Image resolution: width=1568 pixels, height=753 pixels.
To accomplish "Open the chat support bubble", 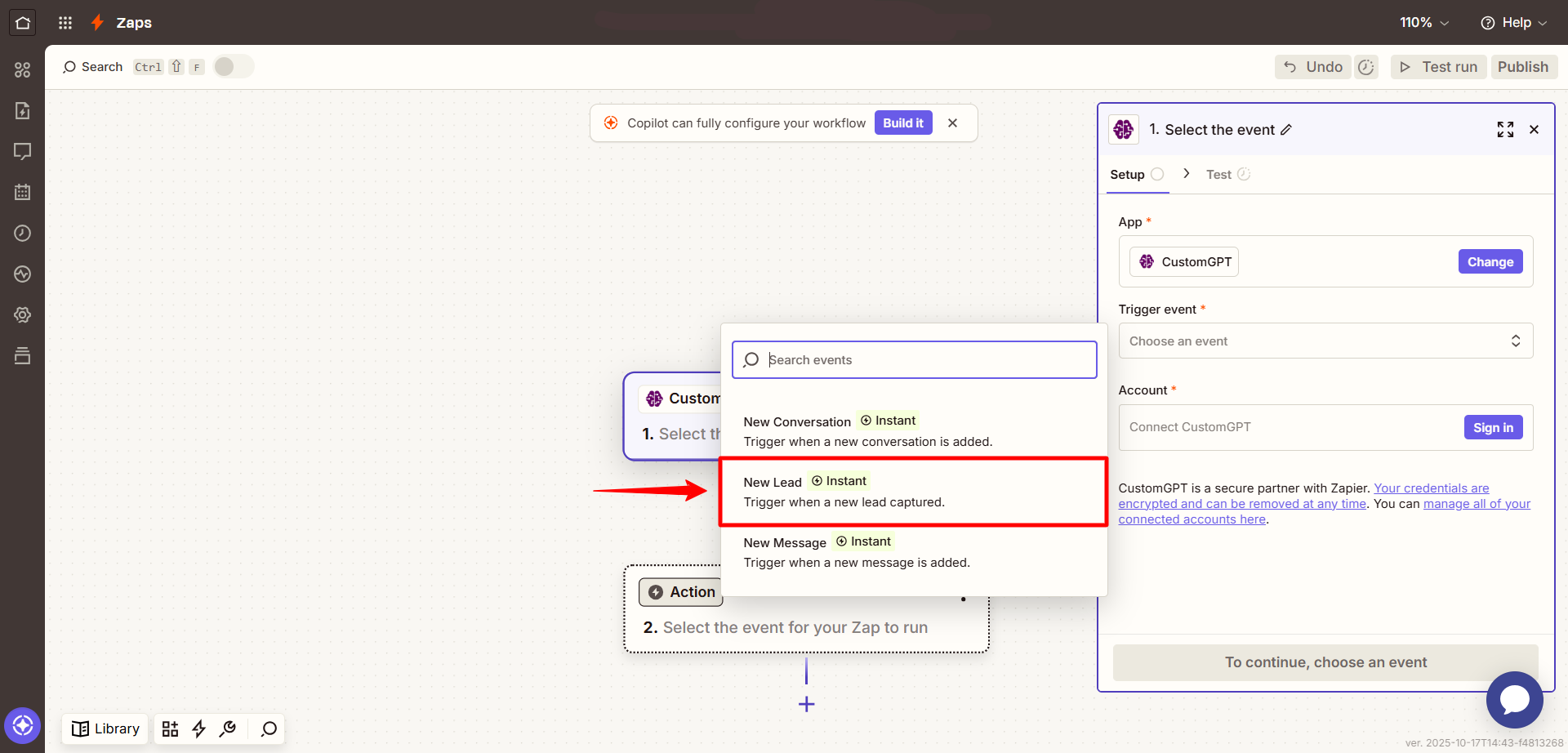I will click(x=1515, y=700).
